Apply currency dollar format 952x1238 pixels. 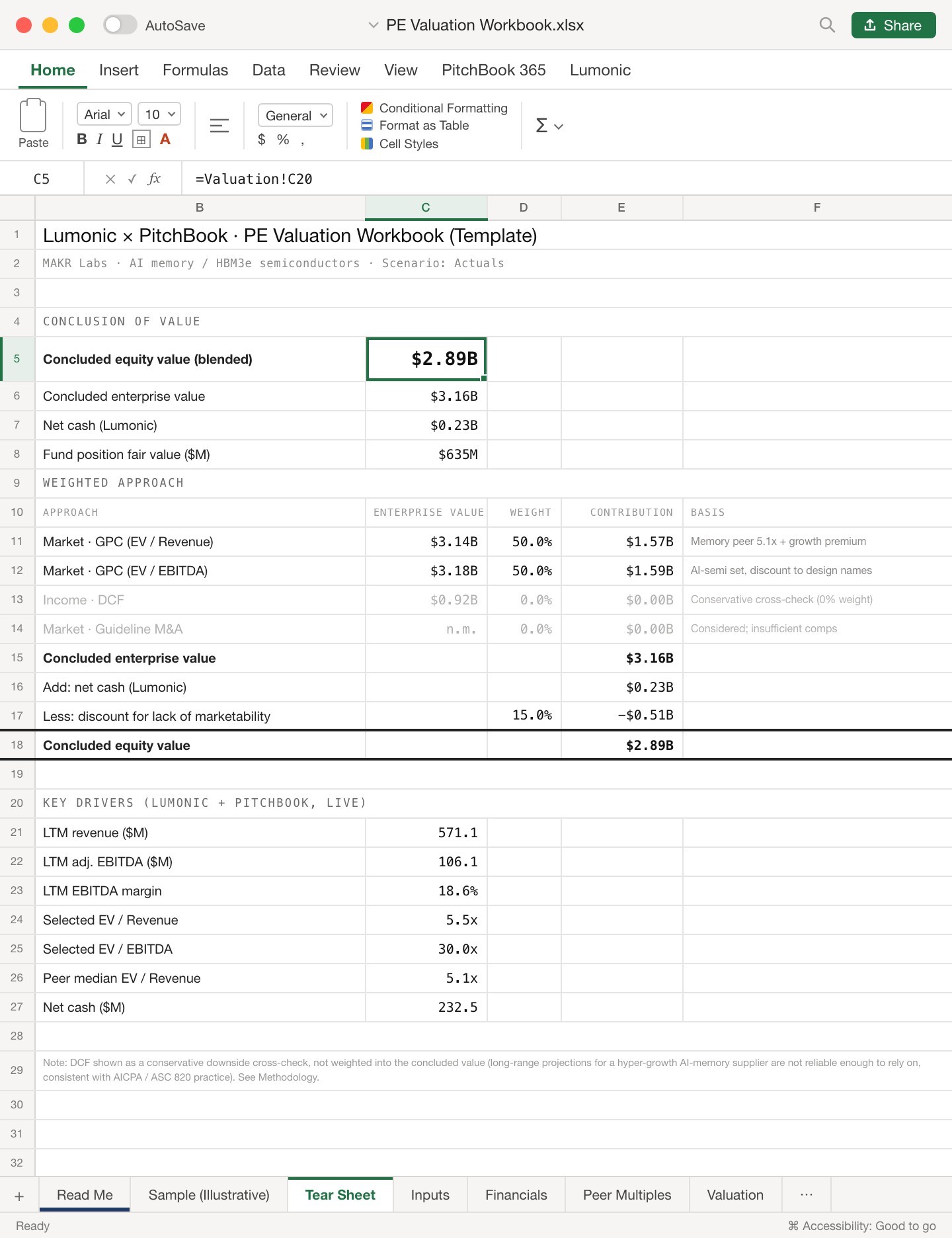click(x=262, y=140)
